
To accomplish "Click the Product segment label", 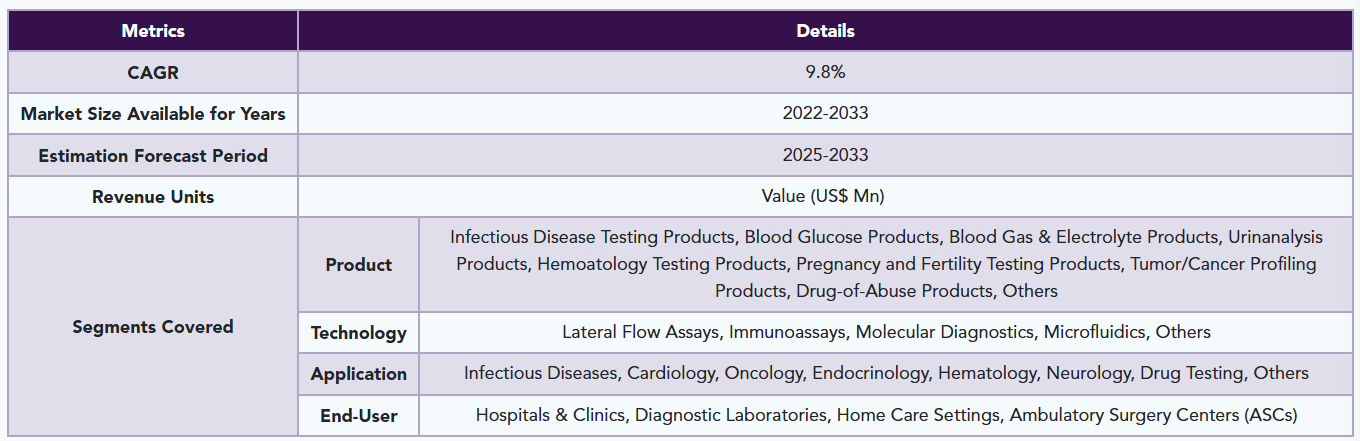I will [359, 265].
